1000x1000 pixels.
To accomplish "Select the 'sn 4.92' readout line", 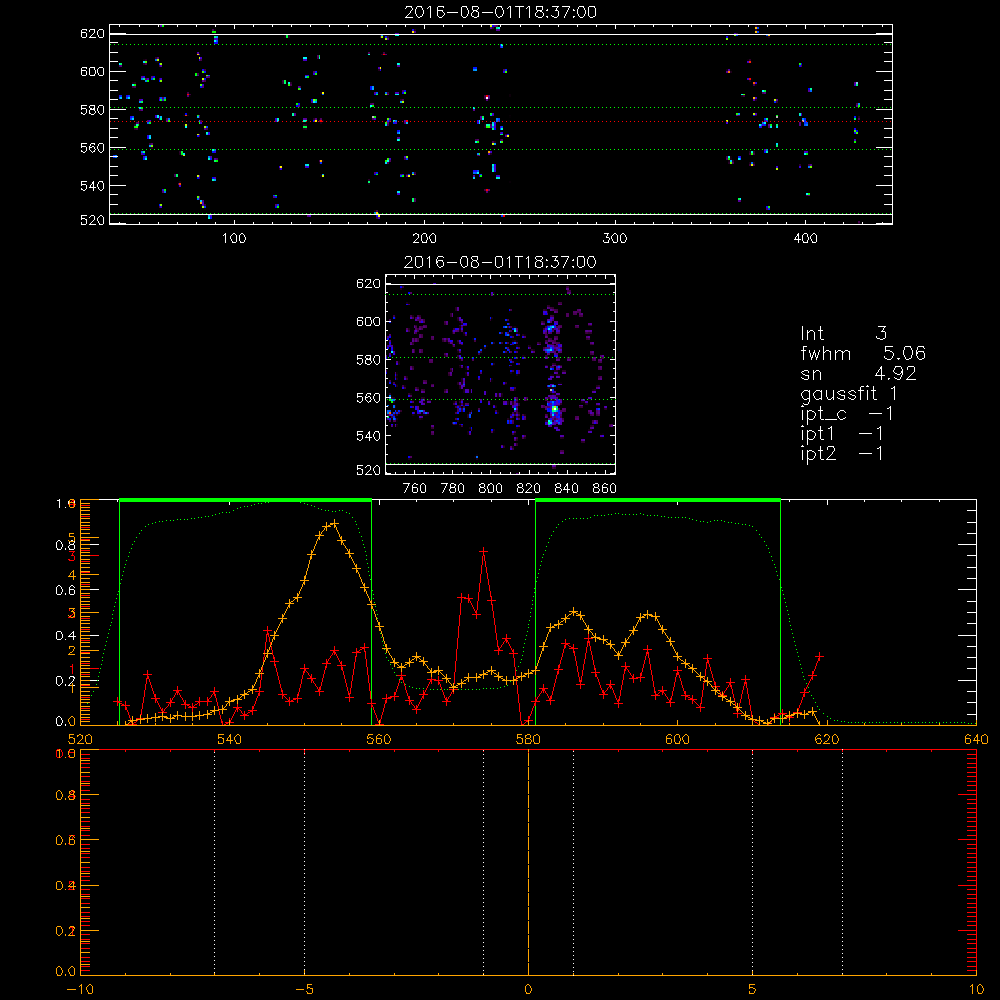I will pos(858,373).
